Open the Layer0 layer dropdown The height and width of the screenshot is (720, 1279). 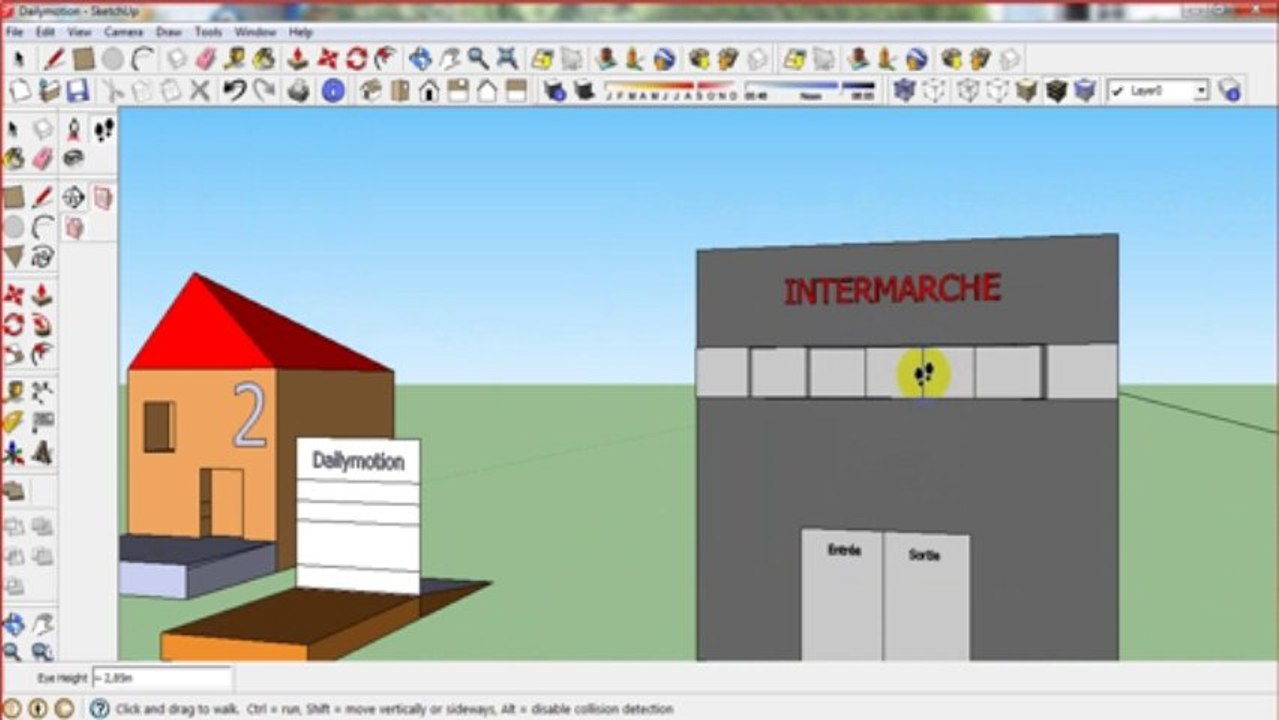(x=1158, y=91)
